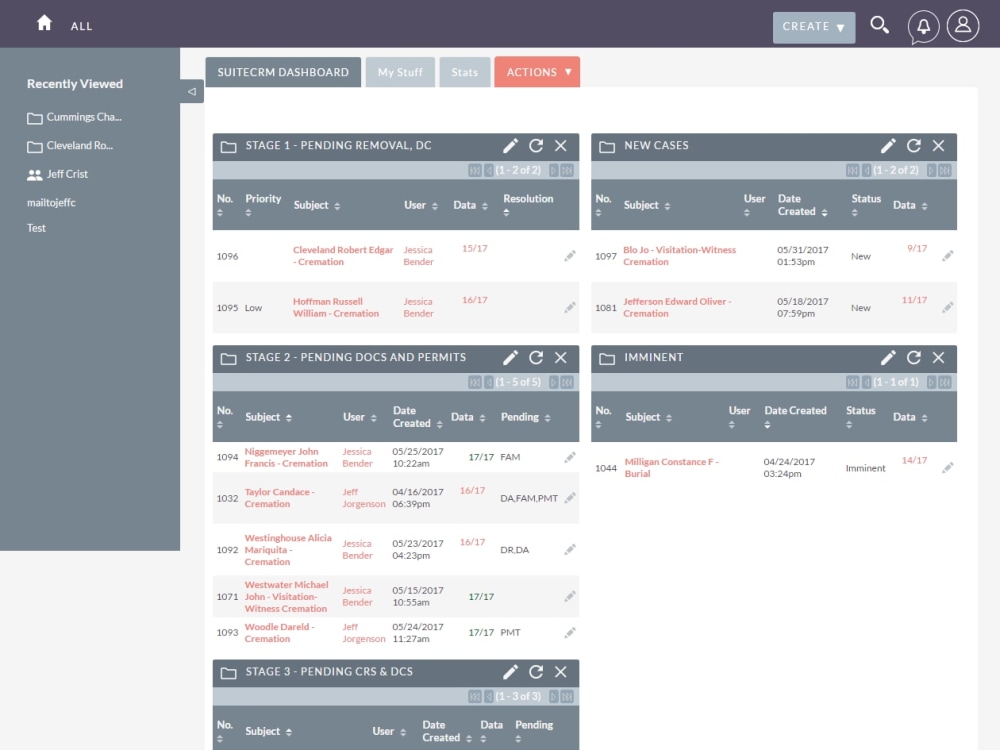Open mailtojeffc recent item
This screenshot has width=1000, height=750.
point(51,203)
